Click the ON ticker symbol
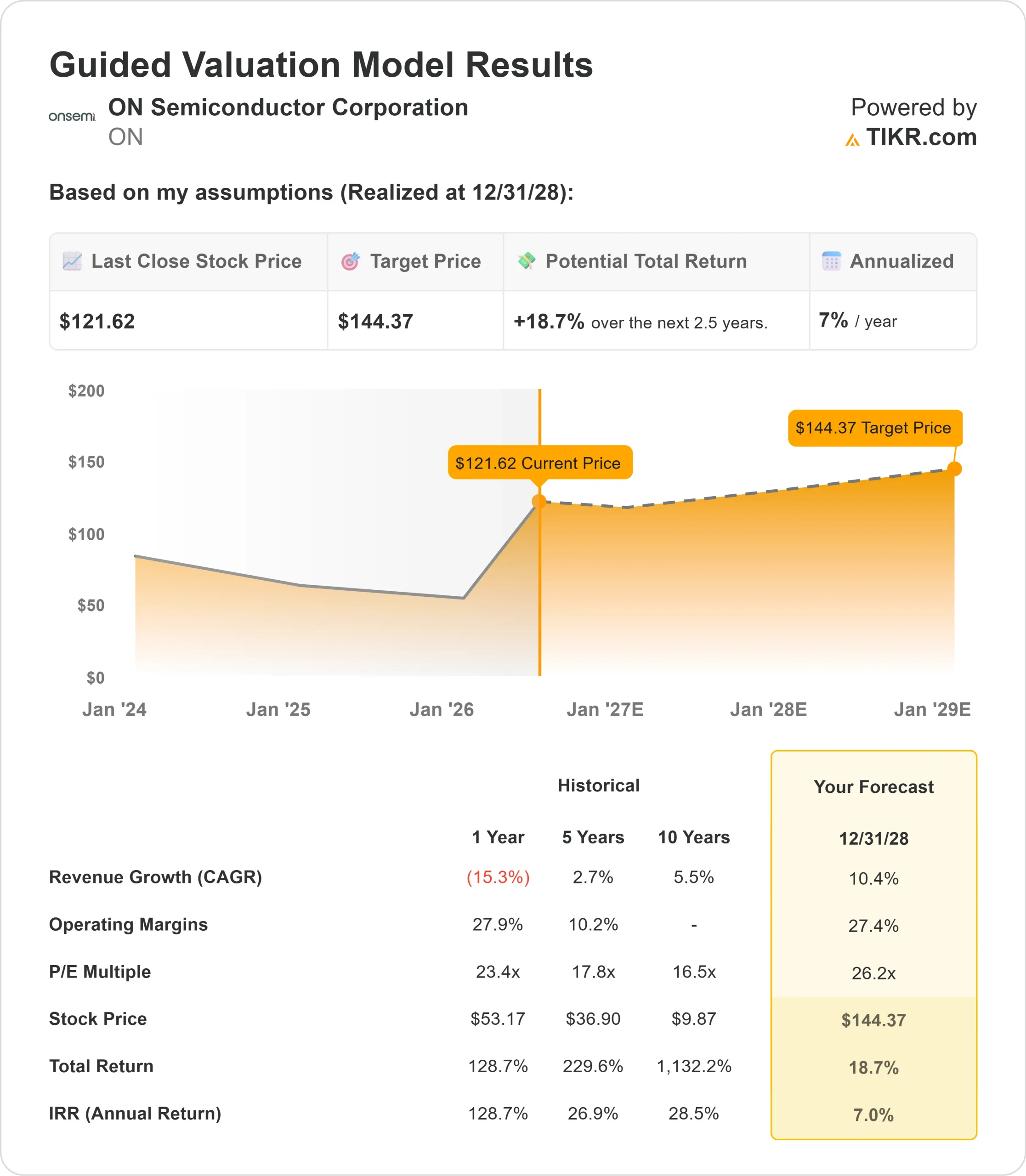The image size is (1026, 1176). click(125, 137)
